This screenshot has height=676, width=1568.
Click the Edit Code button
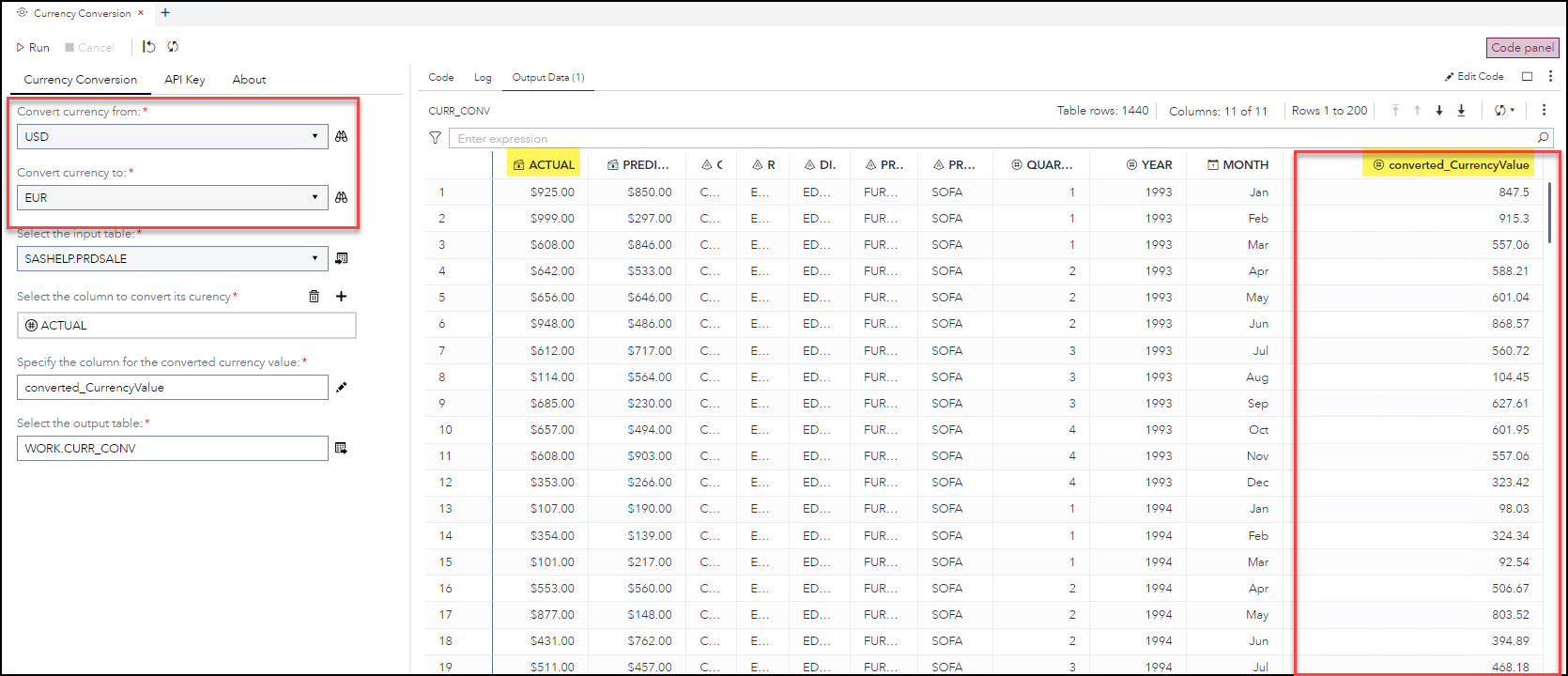[1474, 77]
